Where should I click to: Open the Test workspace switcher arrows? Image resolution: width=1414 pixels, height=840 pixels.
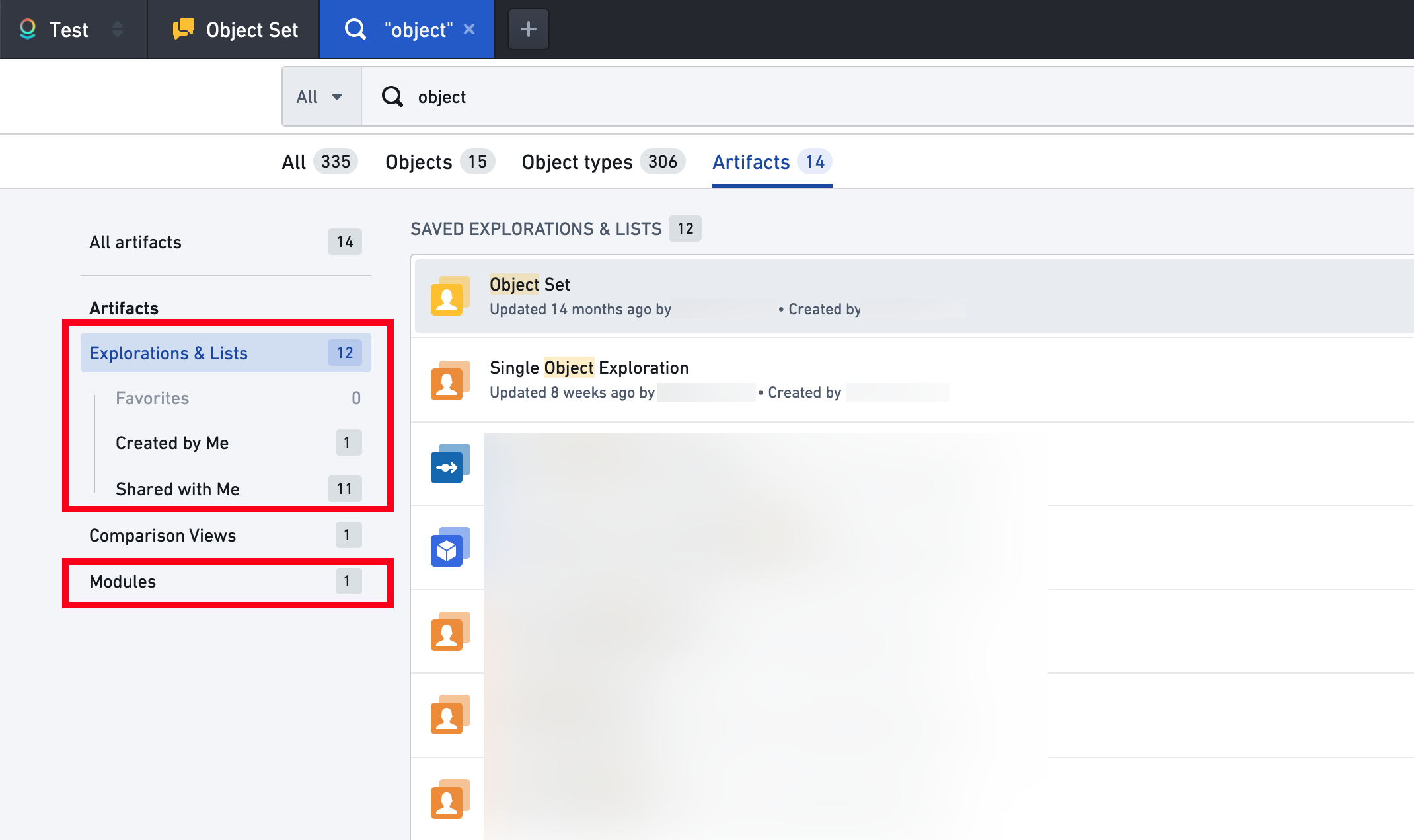pyautogui.click(x=118, y=29)
